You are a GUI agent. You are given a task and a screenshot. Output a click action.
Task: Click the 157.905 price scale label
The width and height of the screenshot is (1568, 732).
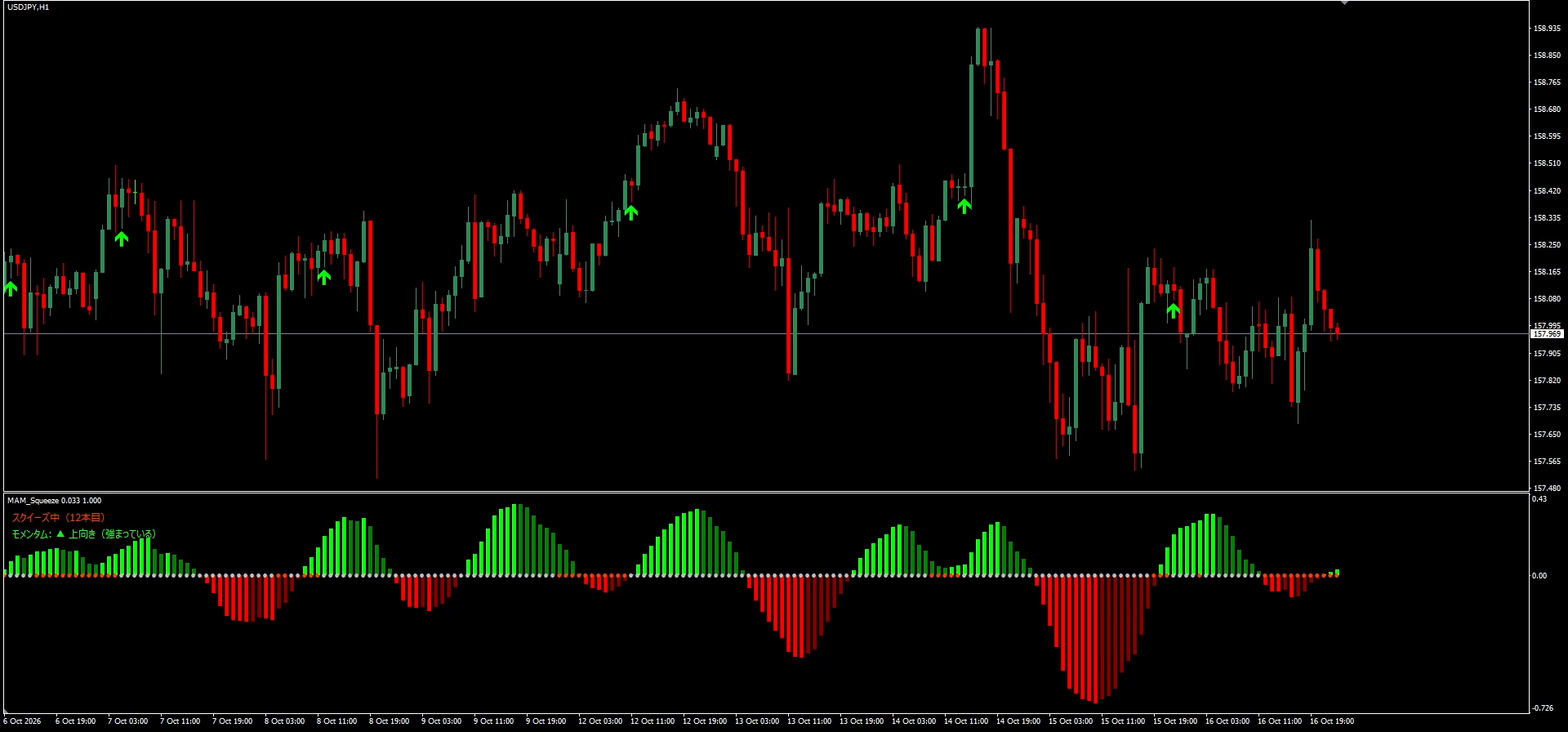click(1547, 354)
